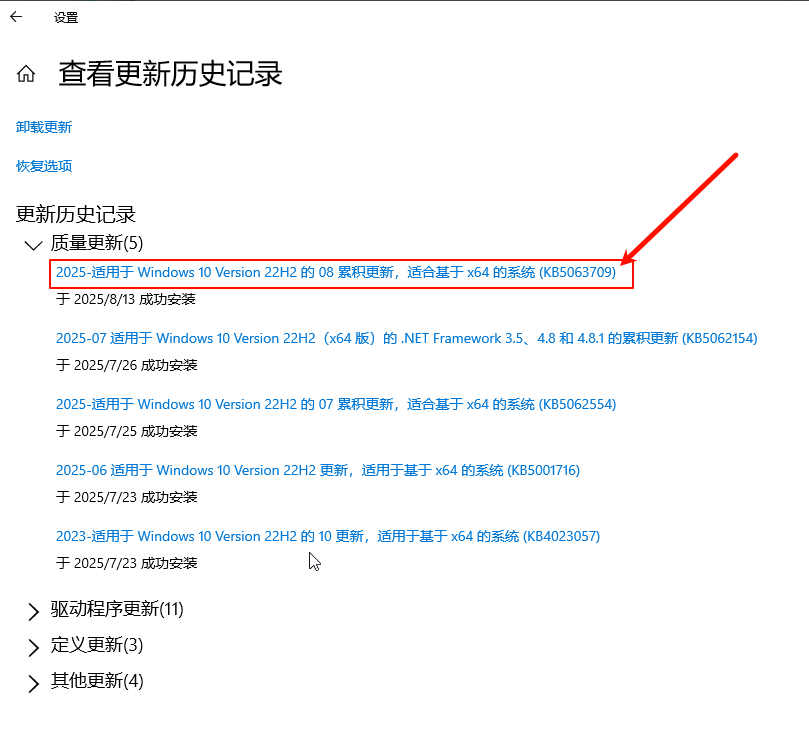This screenshot has height=737, width=809.
Task: Expand the 其他更新(4) section
Action: click(33, 682)
